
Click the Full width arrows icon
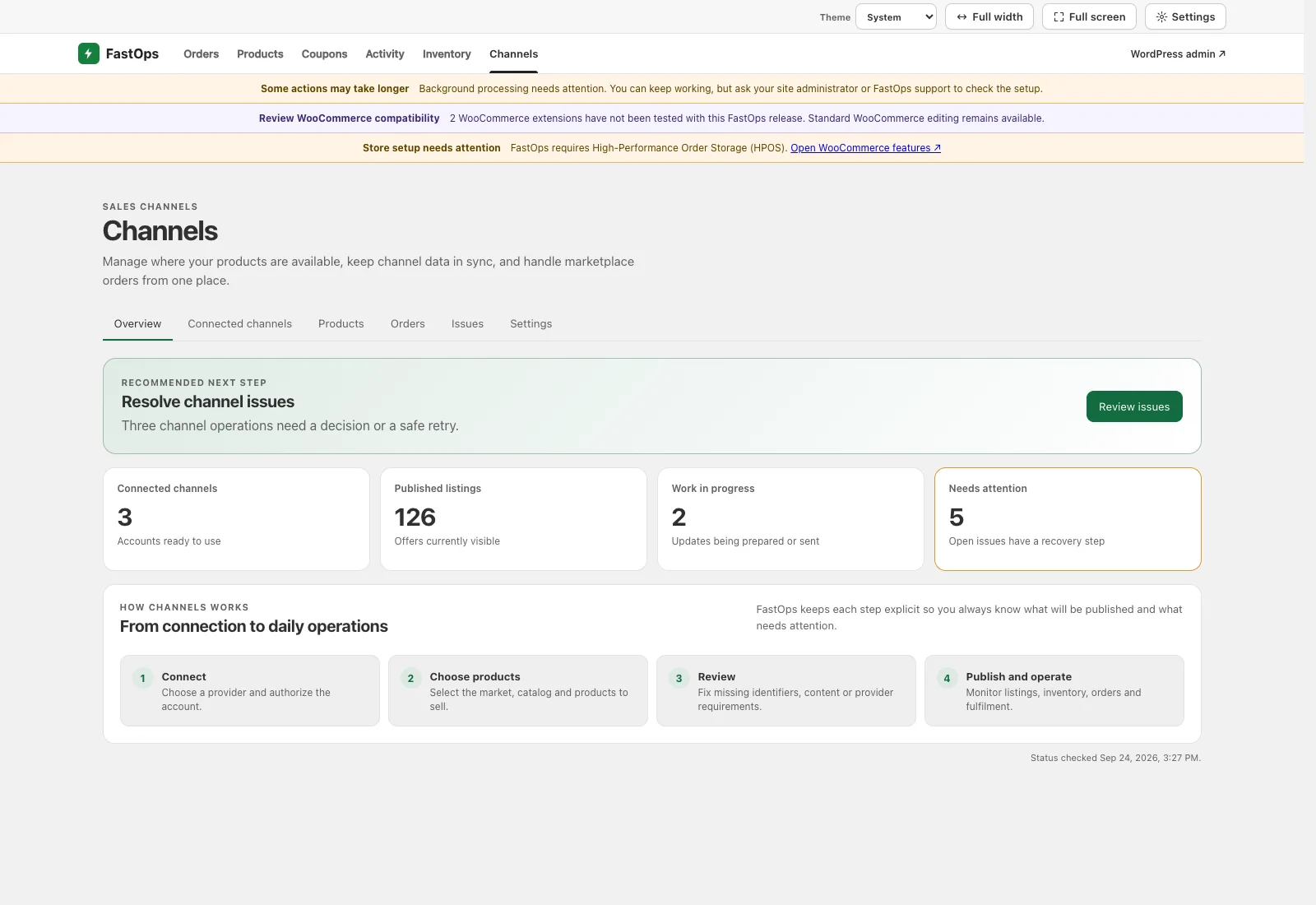(962, 16)
